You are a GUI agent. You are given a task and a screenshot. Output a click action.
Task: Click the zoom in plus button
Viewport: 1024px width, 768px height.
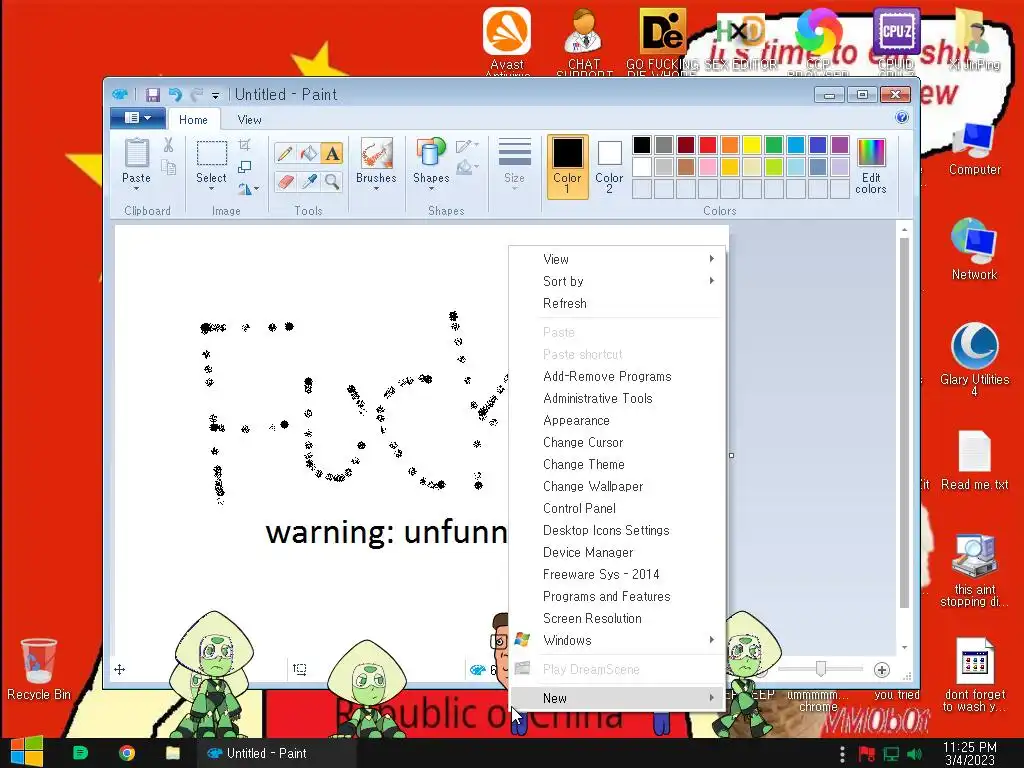click(x=882, y=669)
